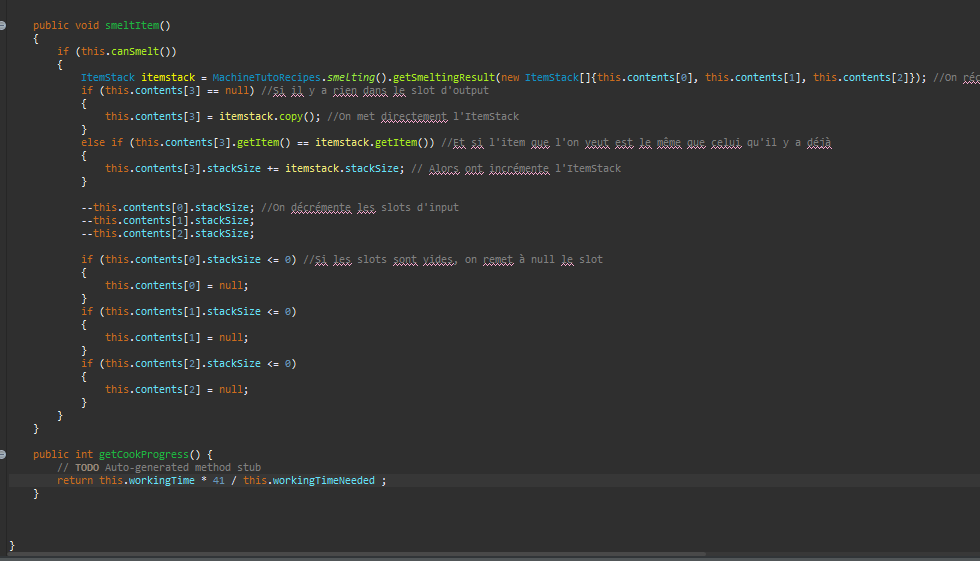Click the final closing brace of class

12,545
